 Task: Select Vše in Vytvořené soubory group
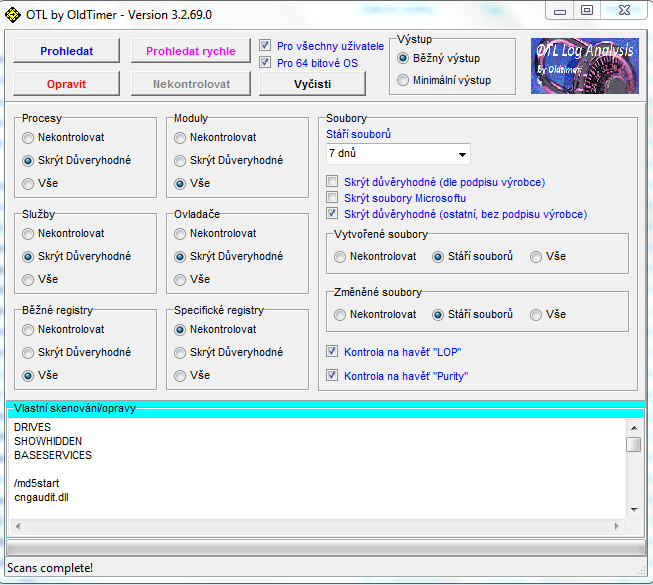(537, 256)
